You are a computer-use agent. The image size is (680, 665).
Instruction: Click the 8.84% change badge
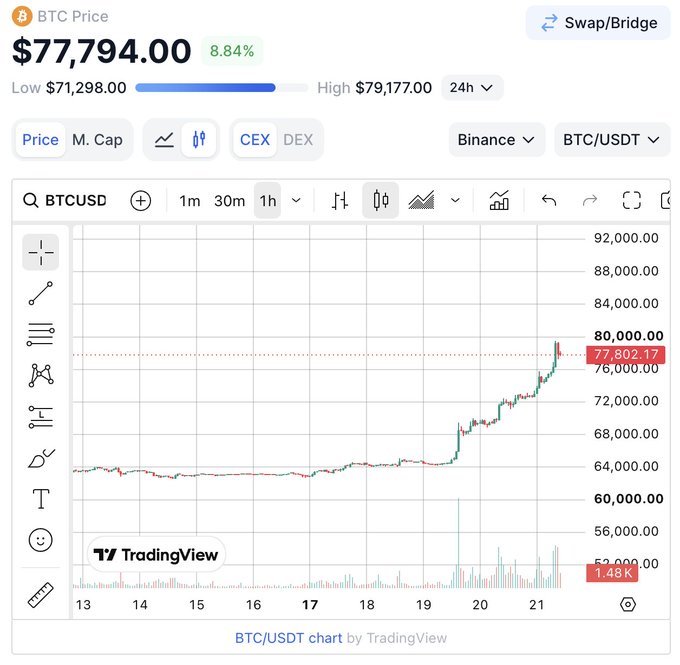(x=232, y=51)
